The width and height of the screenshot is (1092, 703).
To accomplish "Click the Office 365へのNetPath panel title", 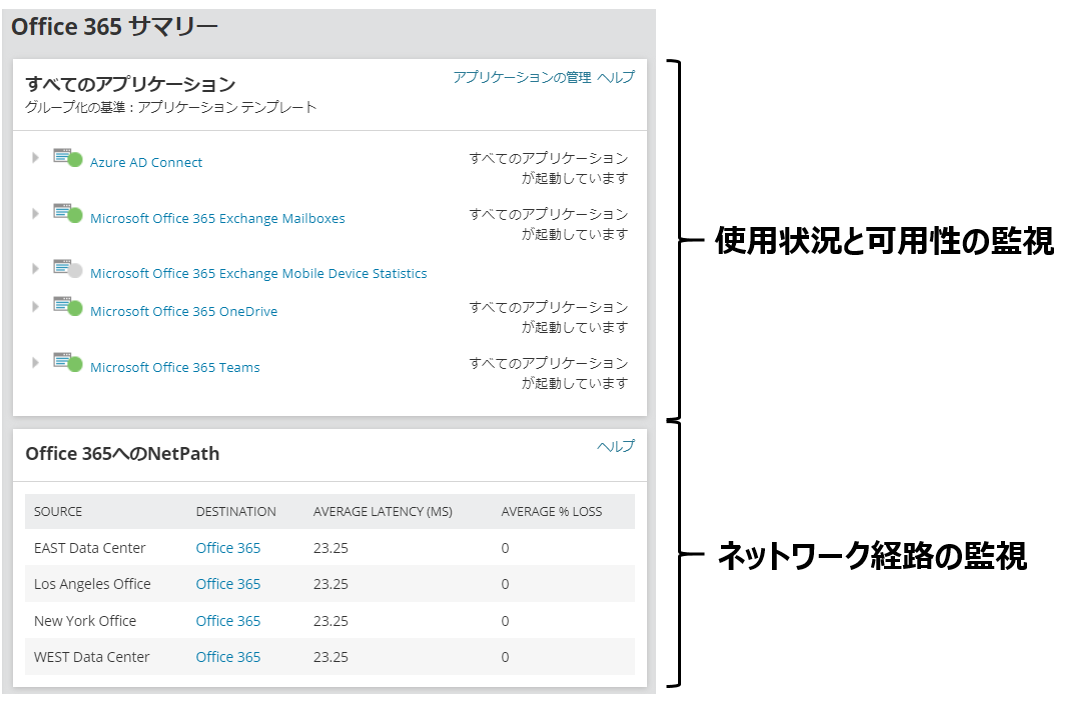I will coord(123,454).
